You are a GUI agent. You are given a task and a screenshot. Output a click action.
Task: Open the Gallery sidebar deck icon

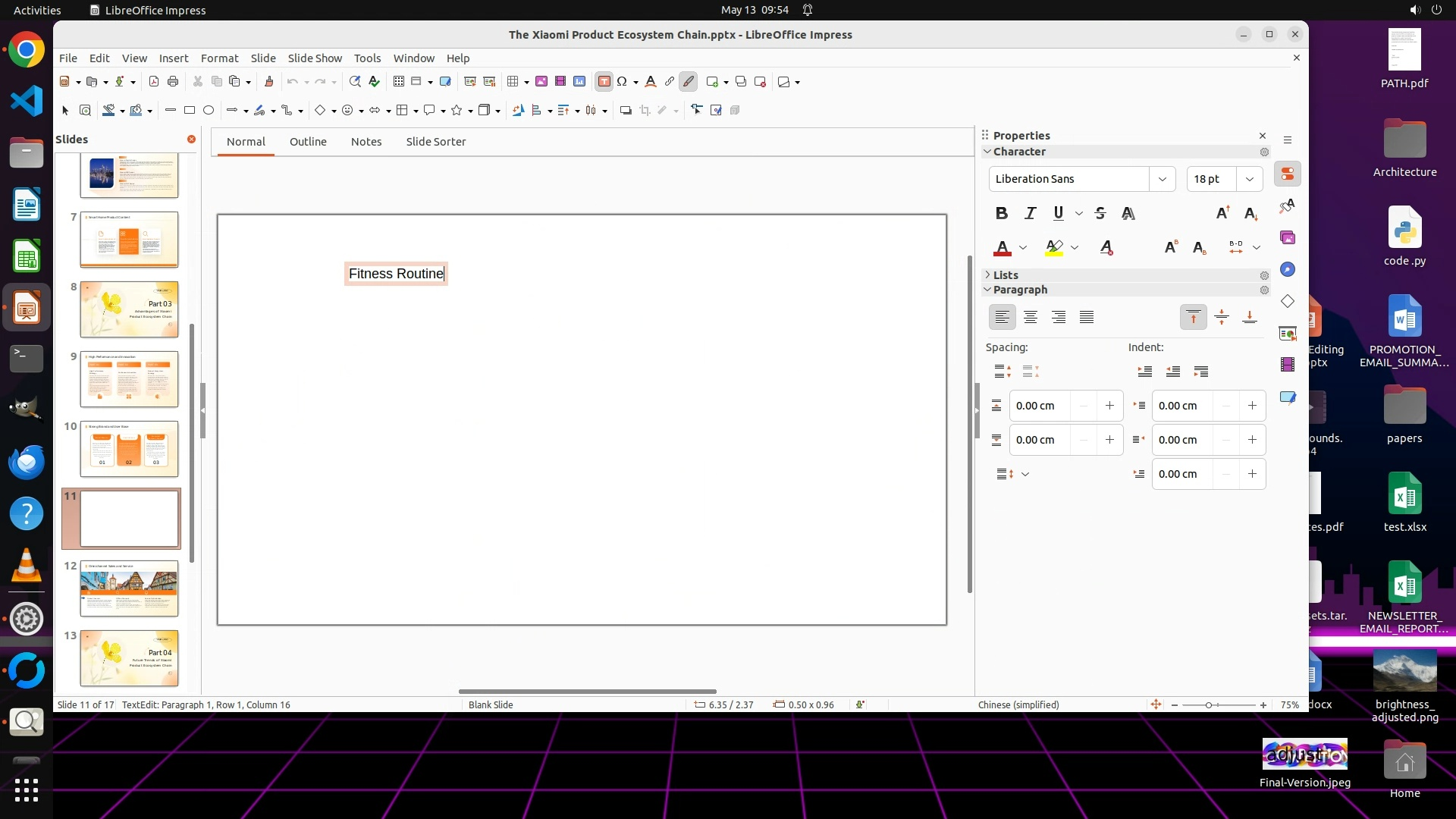click(1288, 238)
